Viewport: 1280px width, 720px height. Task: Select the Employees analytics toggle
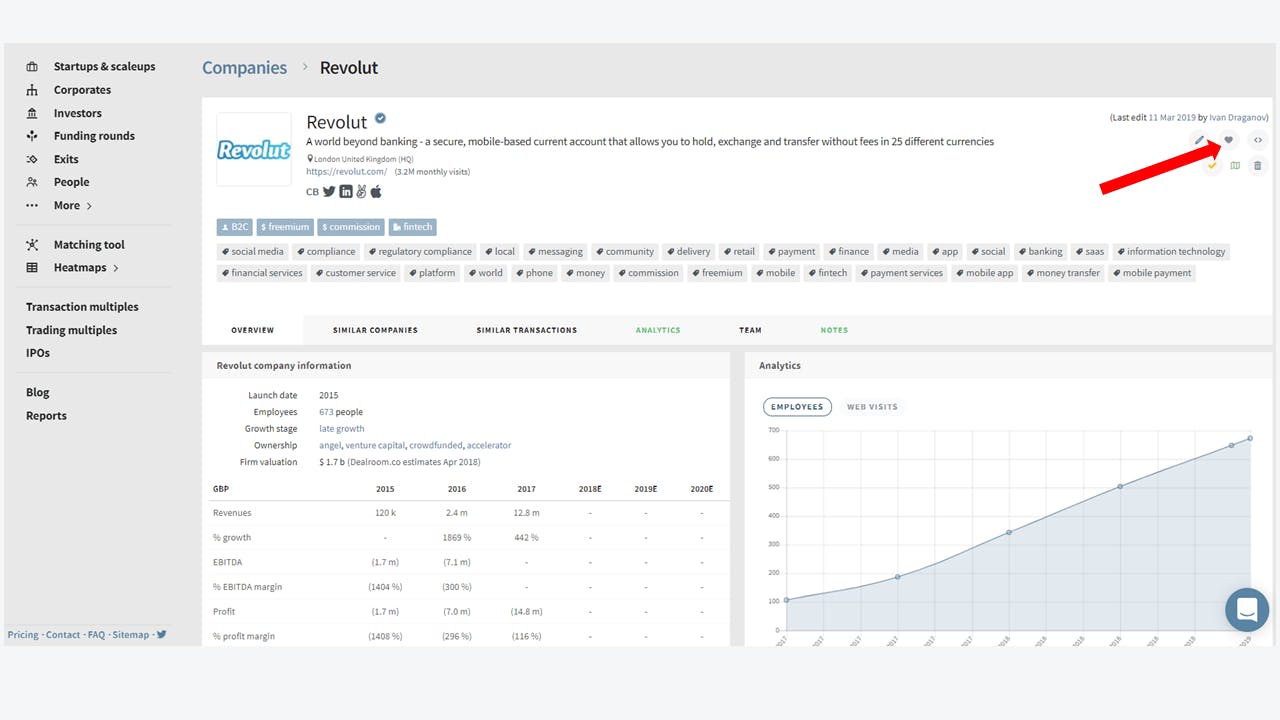pyautogui.click(x=797, y=407)
